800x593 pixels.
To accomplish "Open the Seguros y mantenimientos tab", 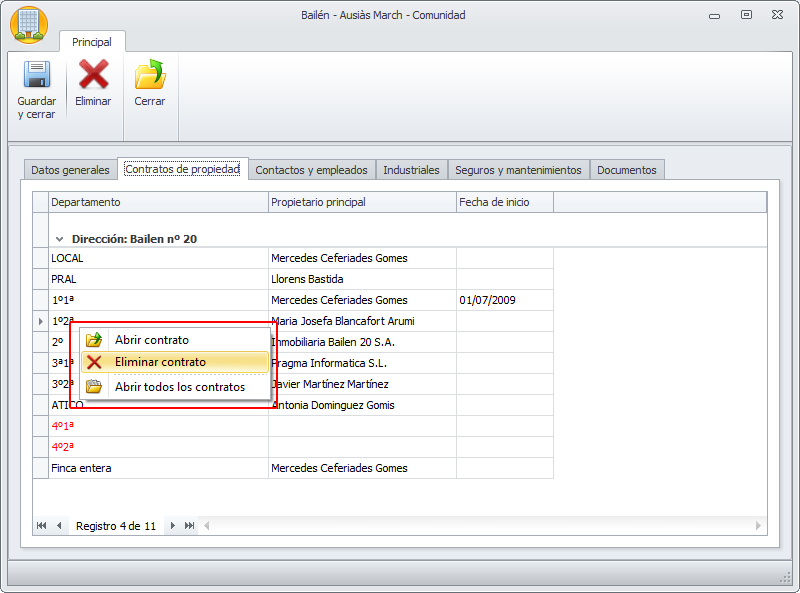I will pyautogui.click(x=518, y=170).
